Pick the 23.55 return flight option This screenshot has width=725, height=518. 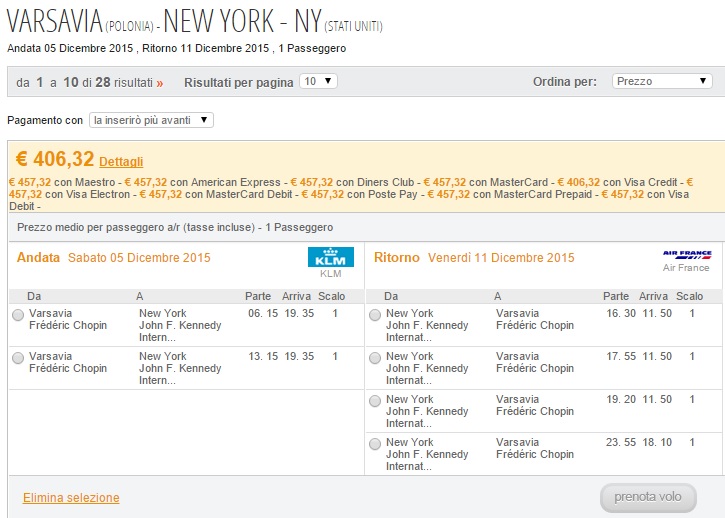(x=375, y=444)
